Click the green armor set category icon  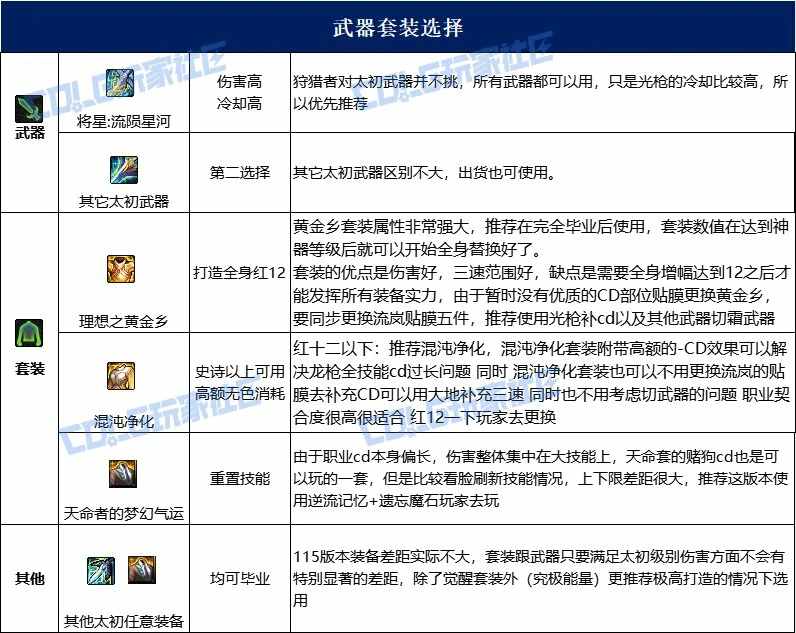coord(29,333)
